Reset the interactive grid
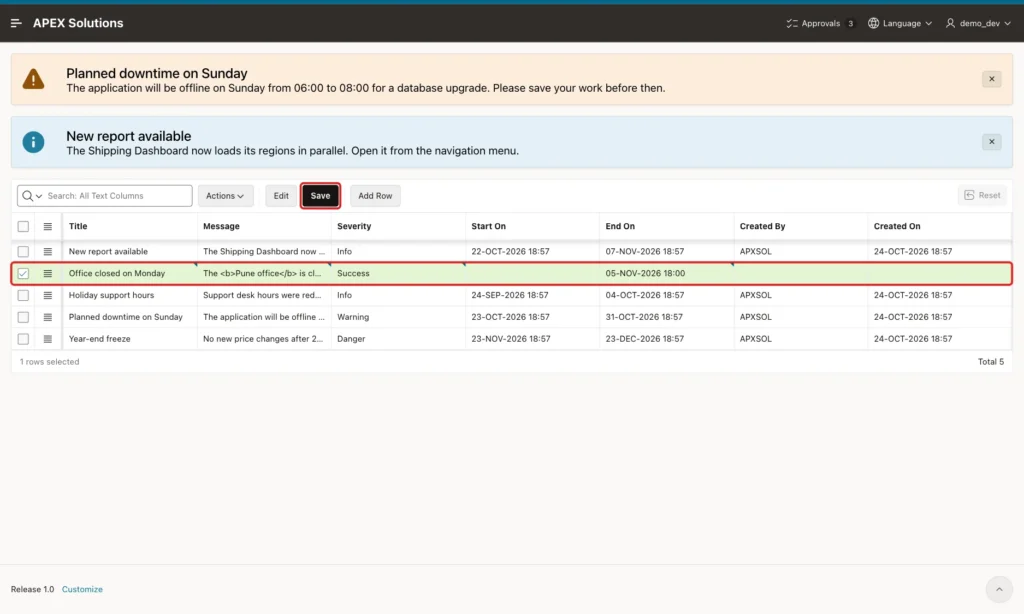Viewport: 1024px width, 614px height. pos(982,195)
